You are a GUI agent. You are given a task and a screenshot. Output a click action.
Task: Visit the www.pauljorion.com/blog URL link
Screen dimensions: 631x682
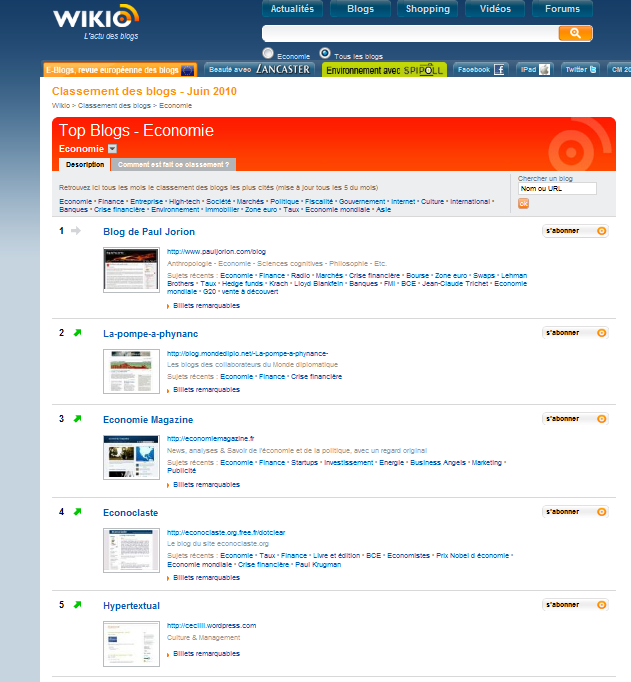pos(216,251)
